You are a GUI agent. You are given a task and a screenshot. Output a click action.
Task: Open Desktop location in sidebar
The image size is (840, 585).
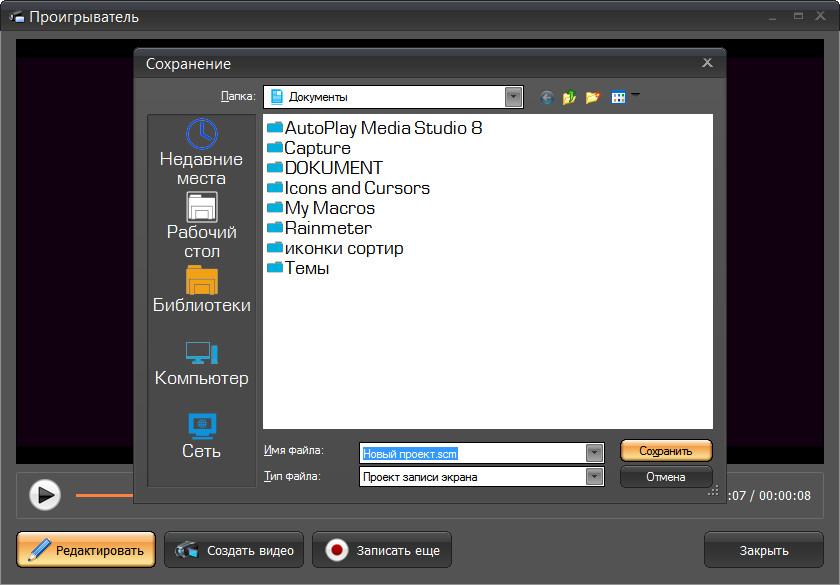(201, 226)
